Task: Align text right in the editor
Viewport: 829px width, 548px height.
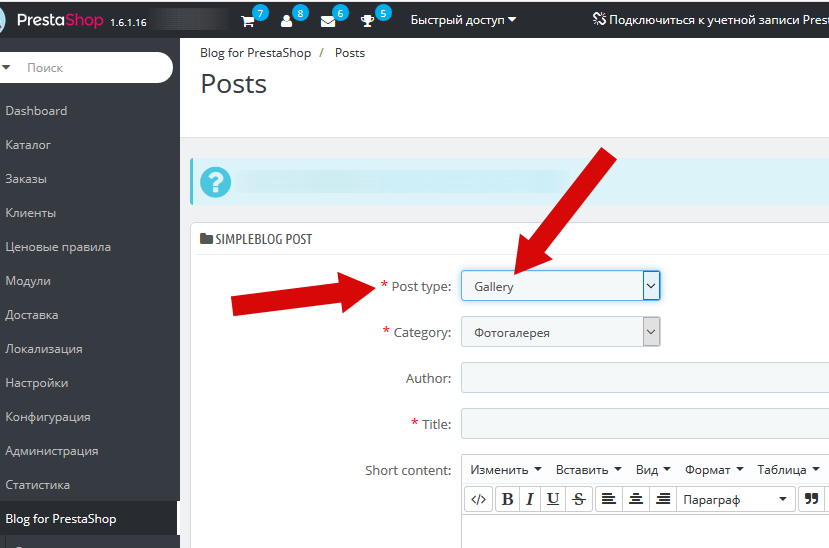Action: coord(663,499)
